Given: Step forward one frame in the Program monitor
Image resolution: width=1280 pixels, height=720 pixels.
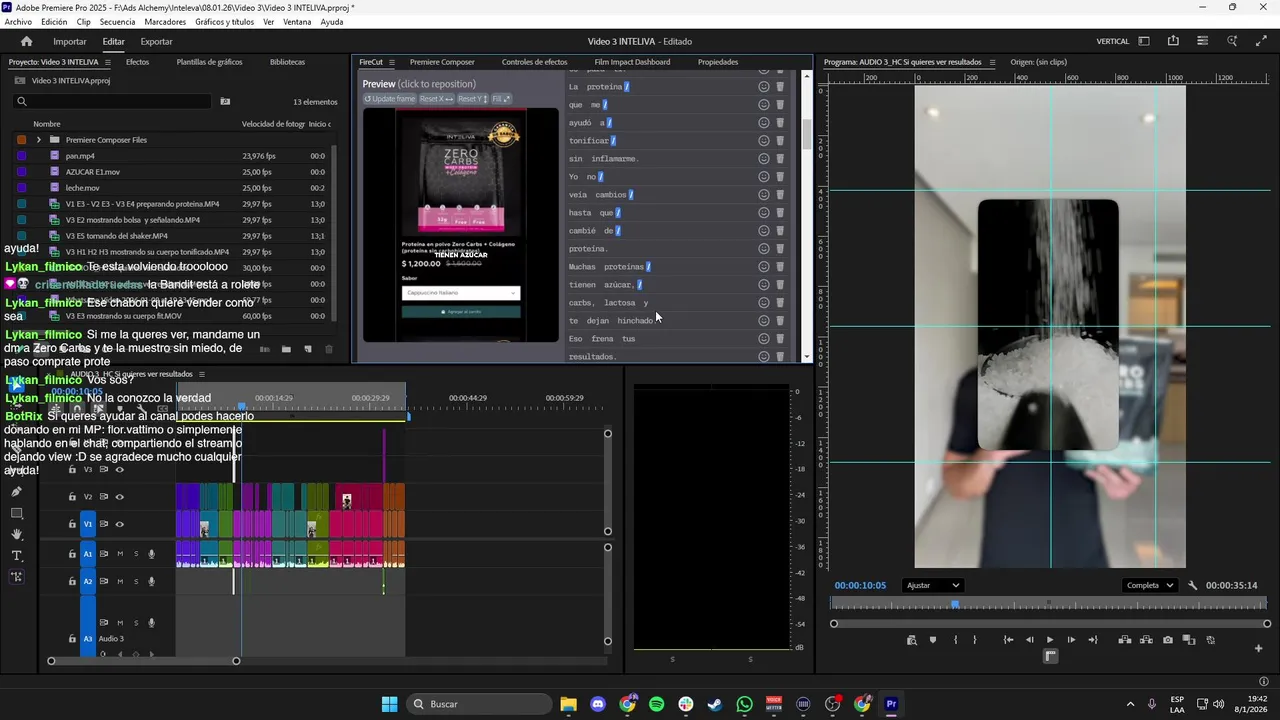Looking at the screenshot, I should (x=1071, y=640).
